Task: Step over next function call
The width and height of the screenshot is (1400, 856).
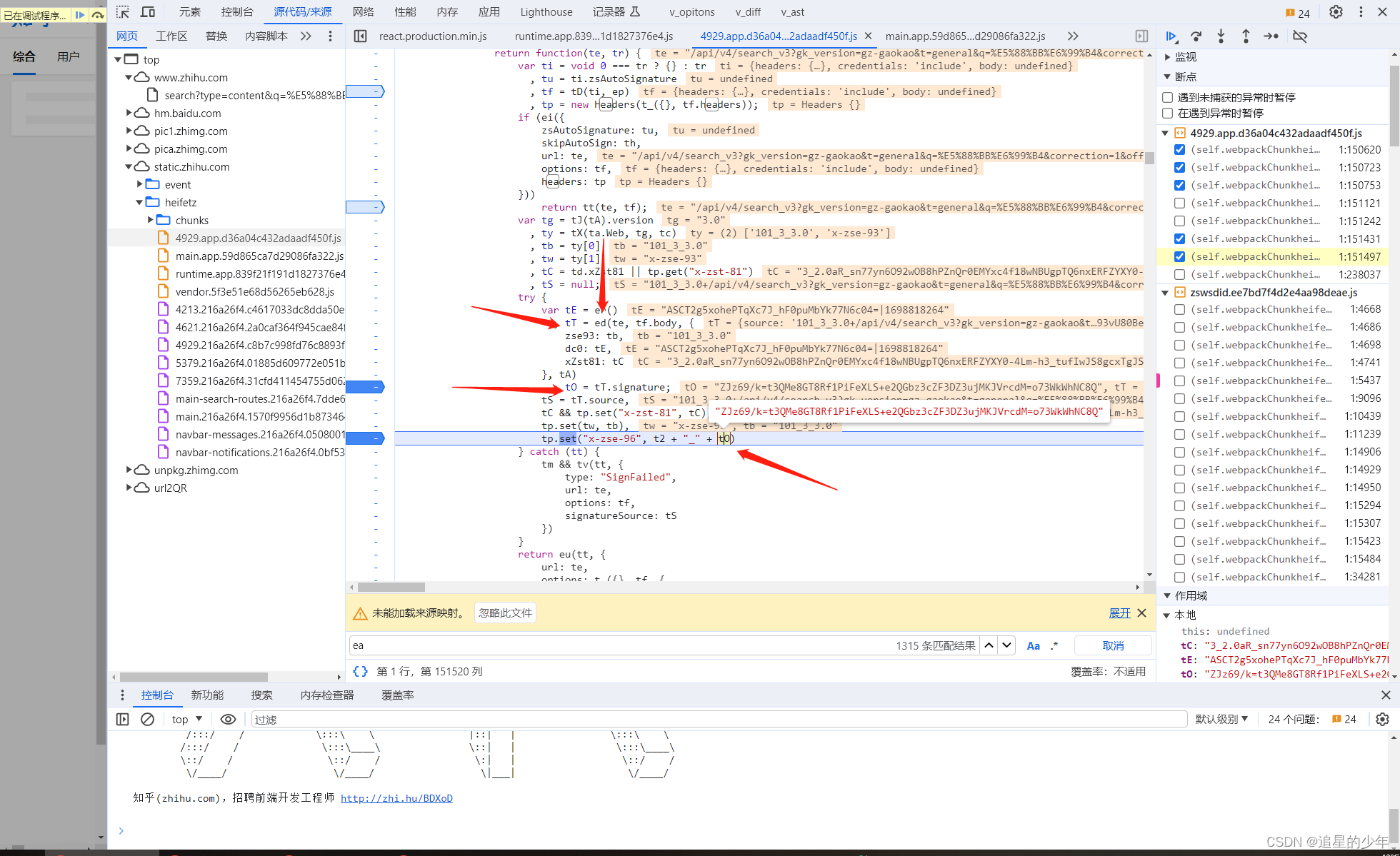Action: pyautogui.click(x=1196, y=36)
